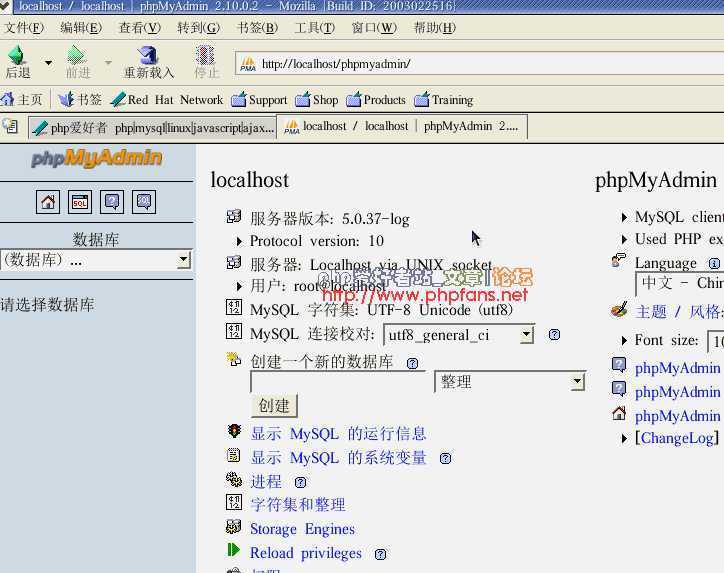Viewport: 724px width, 573px height.
Task: Click the Reload privileges link
Action: [x=306, y=553]
